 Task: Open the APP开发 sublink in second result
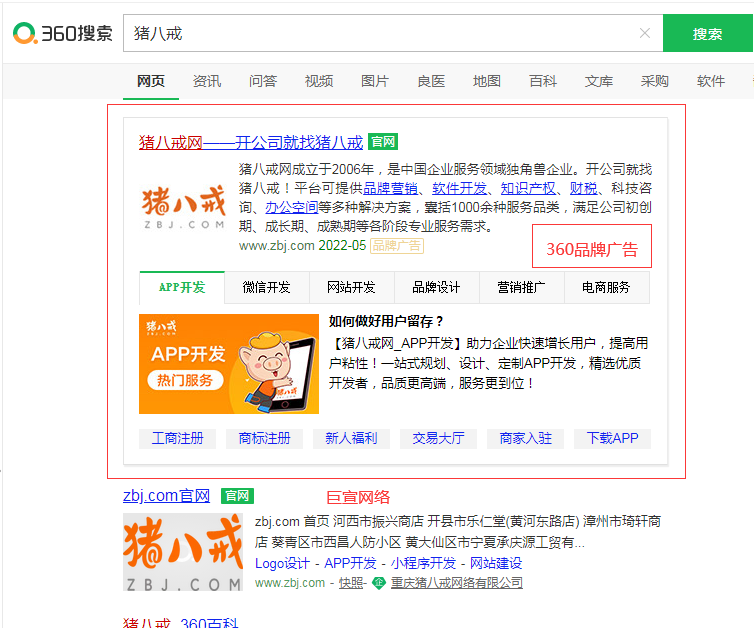pyautogui.click(x=350, y=563)
